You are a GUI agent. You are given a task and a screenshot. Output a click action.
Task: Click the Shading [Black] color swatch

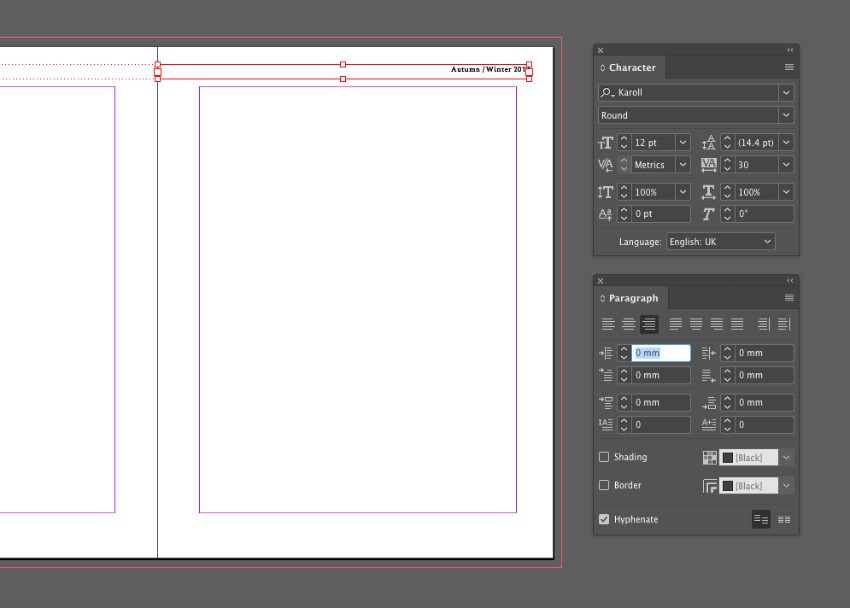749,457
